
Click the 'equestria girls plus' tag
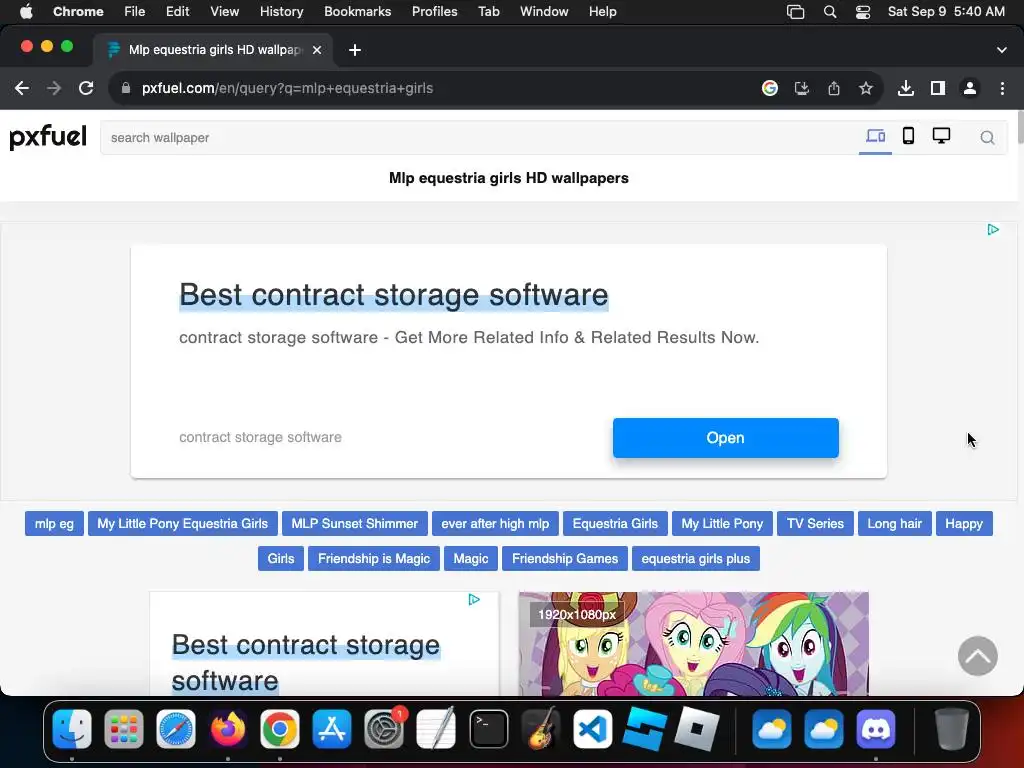click(696, 559)
